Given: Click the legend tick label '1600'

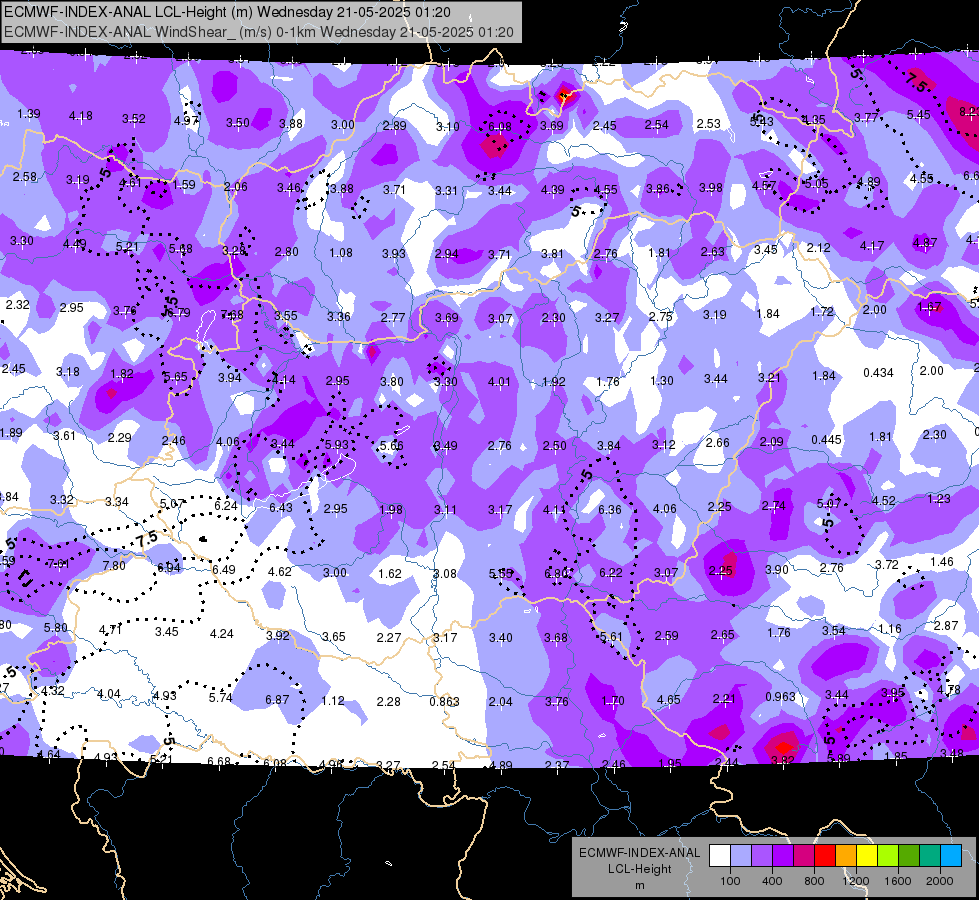Looking at the screenshot, I should coord(898,881).
